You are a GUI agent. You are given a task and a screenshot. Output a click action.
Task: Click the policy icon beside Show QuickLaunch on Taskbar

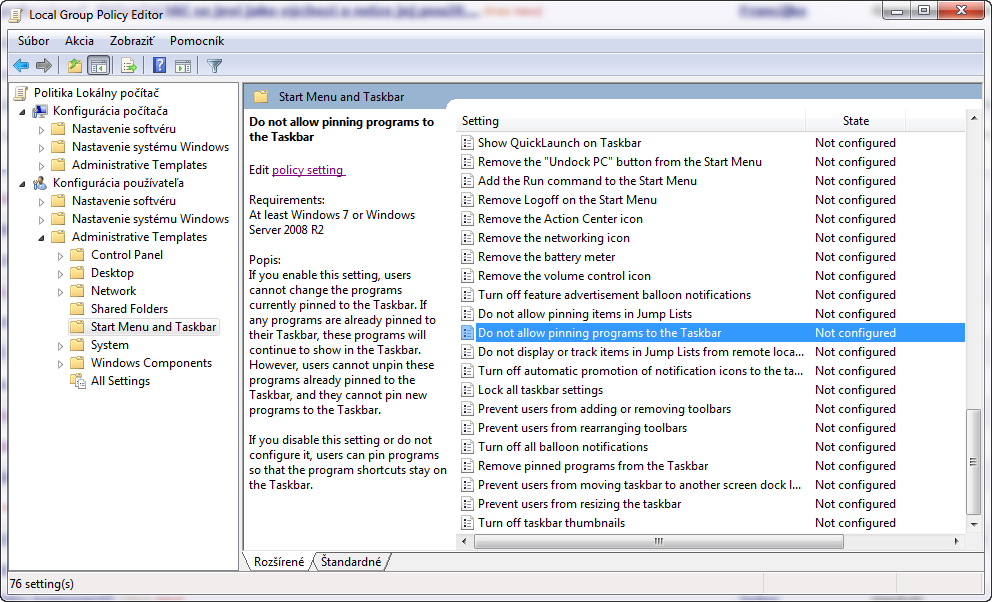468,143
